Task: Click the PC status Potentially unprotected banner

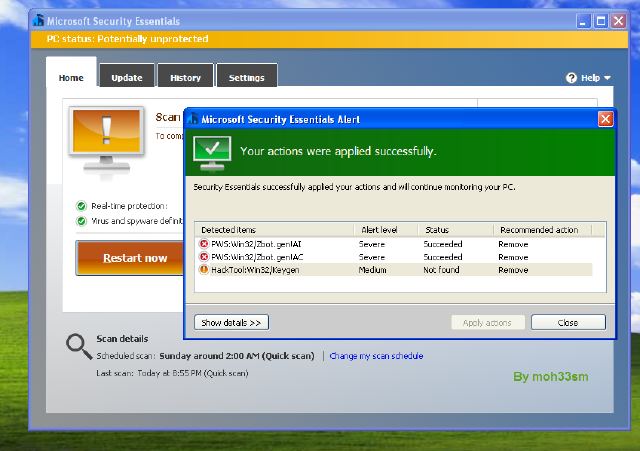Action: click(329, 39)
